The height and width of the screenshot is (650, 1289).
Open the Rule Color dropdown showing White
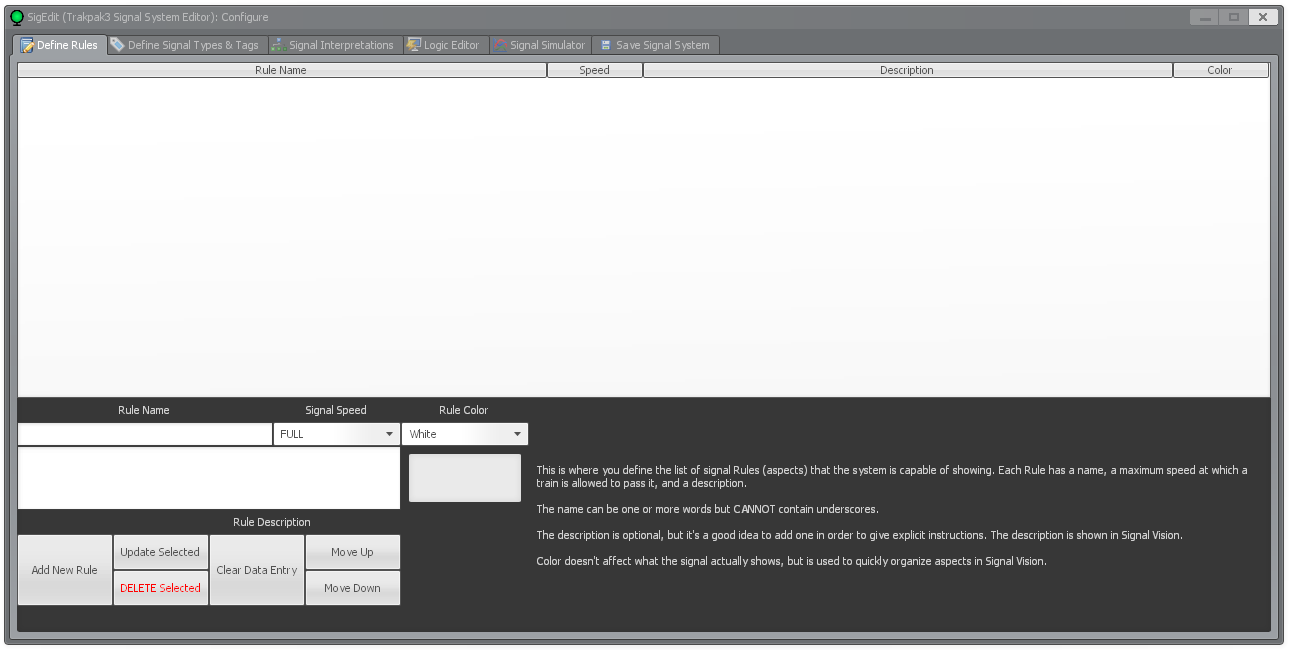[x=464, y=434]
